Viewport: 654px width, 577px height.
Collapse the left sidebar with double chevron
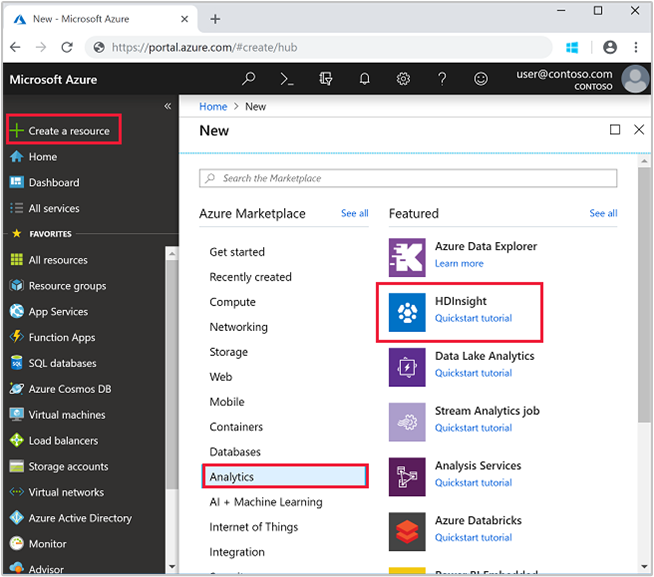tap(168, 106)
